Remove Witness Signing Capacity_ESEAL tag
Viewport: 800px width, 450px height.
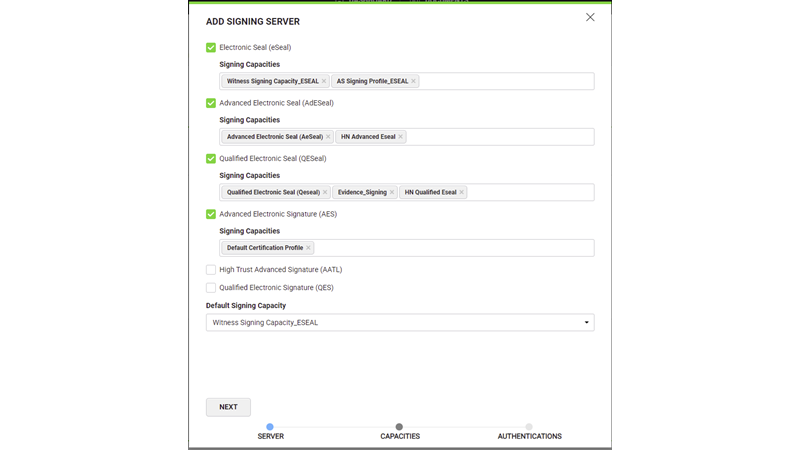coord(323,81)
